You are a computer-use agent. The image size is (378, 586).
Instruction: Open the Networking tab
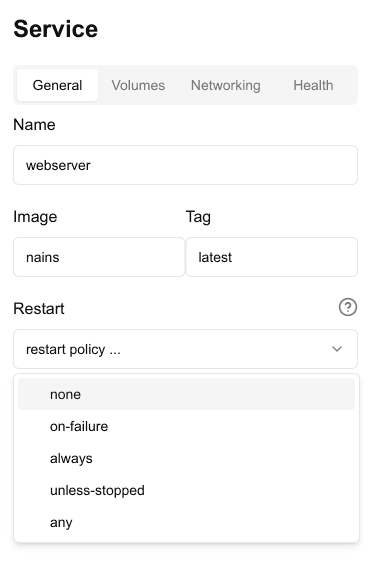point(225,85)
